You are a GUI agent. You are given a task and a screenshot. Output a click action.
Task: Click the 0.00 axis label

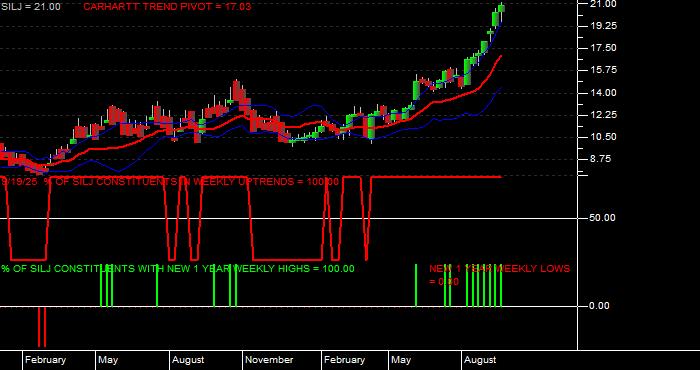(599, 306)
